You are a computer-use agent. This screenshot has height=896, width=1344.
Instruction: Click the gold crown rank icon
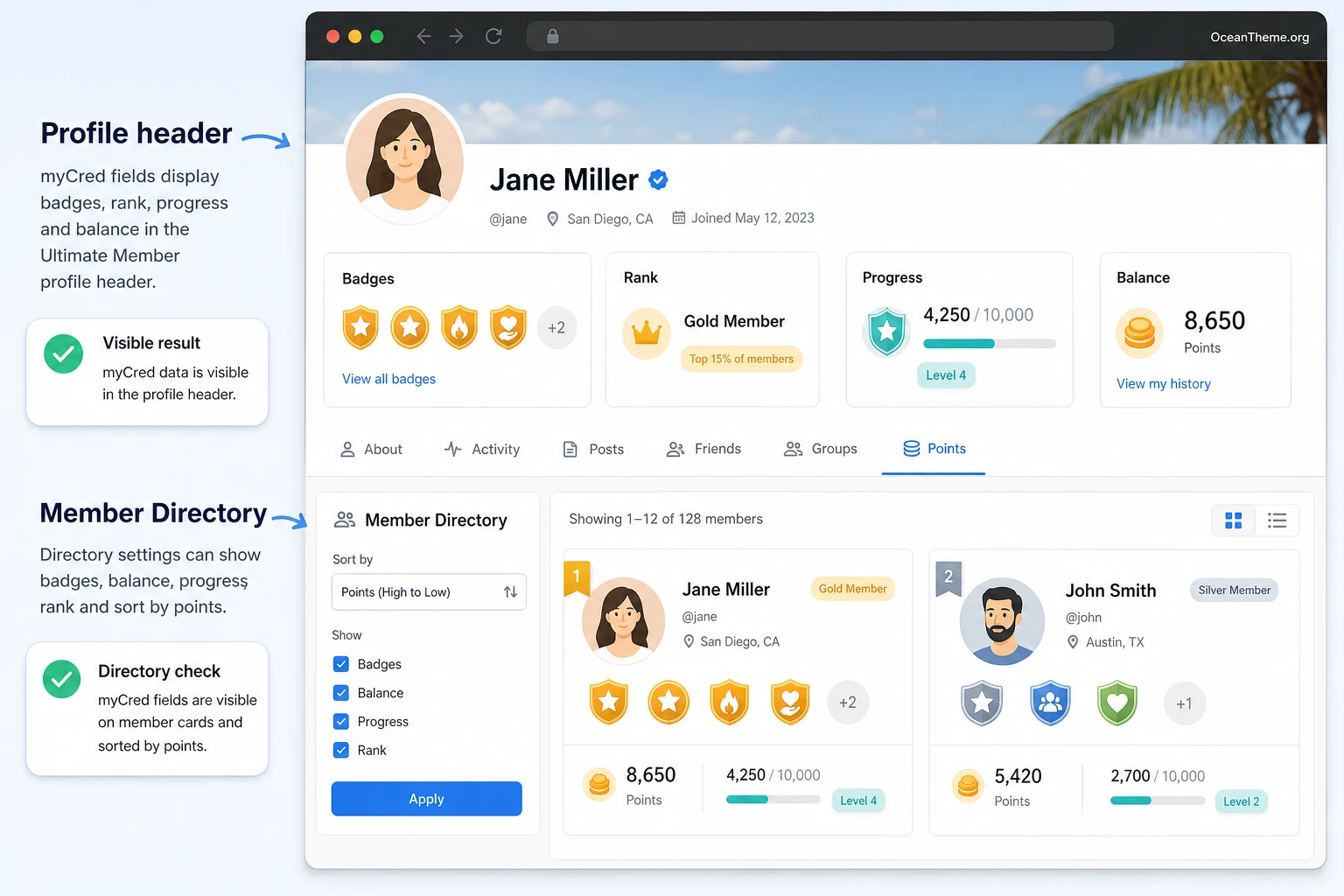point(647,333)
